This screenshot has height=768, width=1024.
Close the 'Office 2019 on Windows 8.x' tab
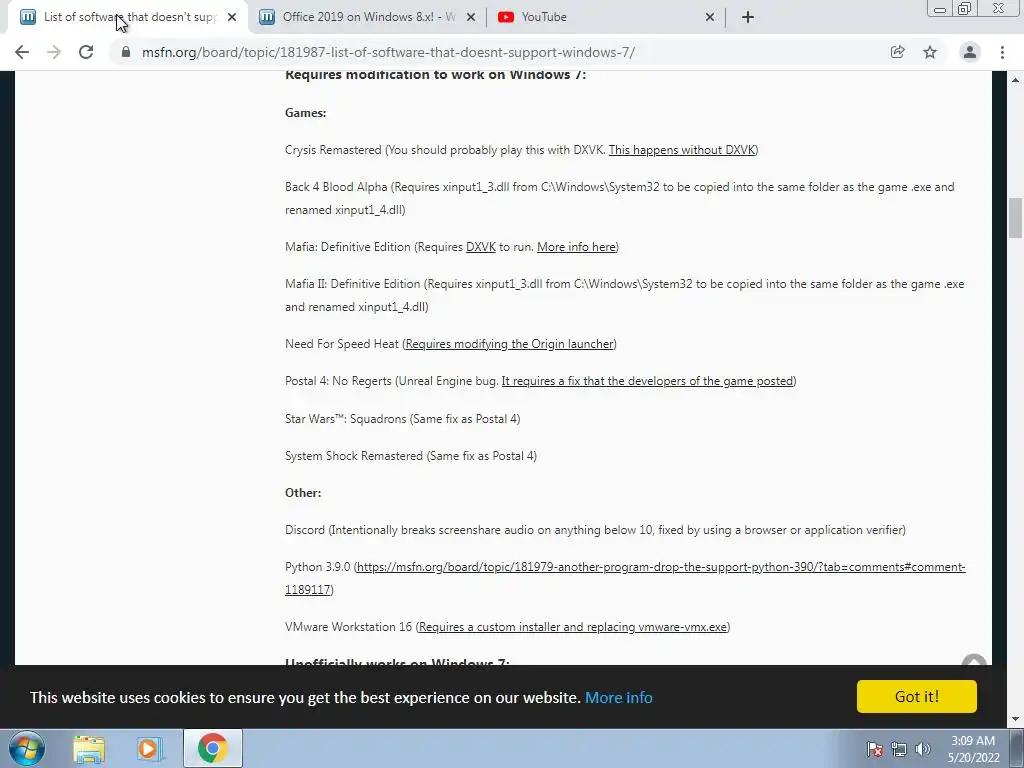pyautogui.click(x=471, y=17)
